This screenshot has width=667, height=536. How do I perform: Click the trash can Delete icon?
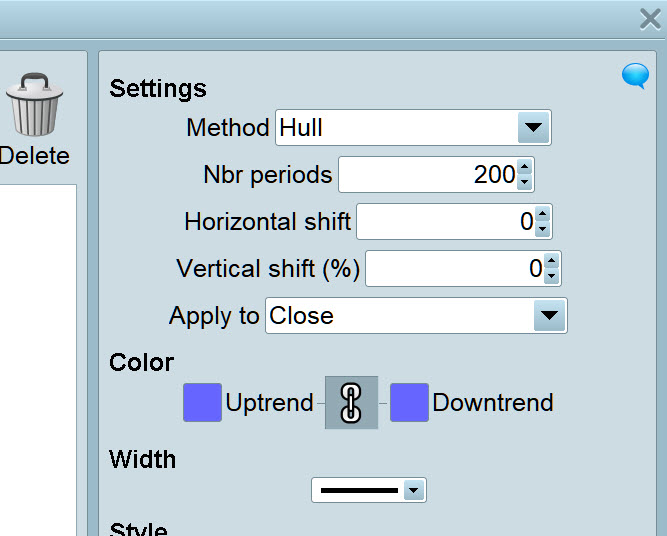point(33,105)
